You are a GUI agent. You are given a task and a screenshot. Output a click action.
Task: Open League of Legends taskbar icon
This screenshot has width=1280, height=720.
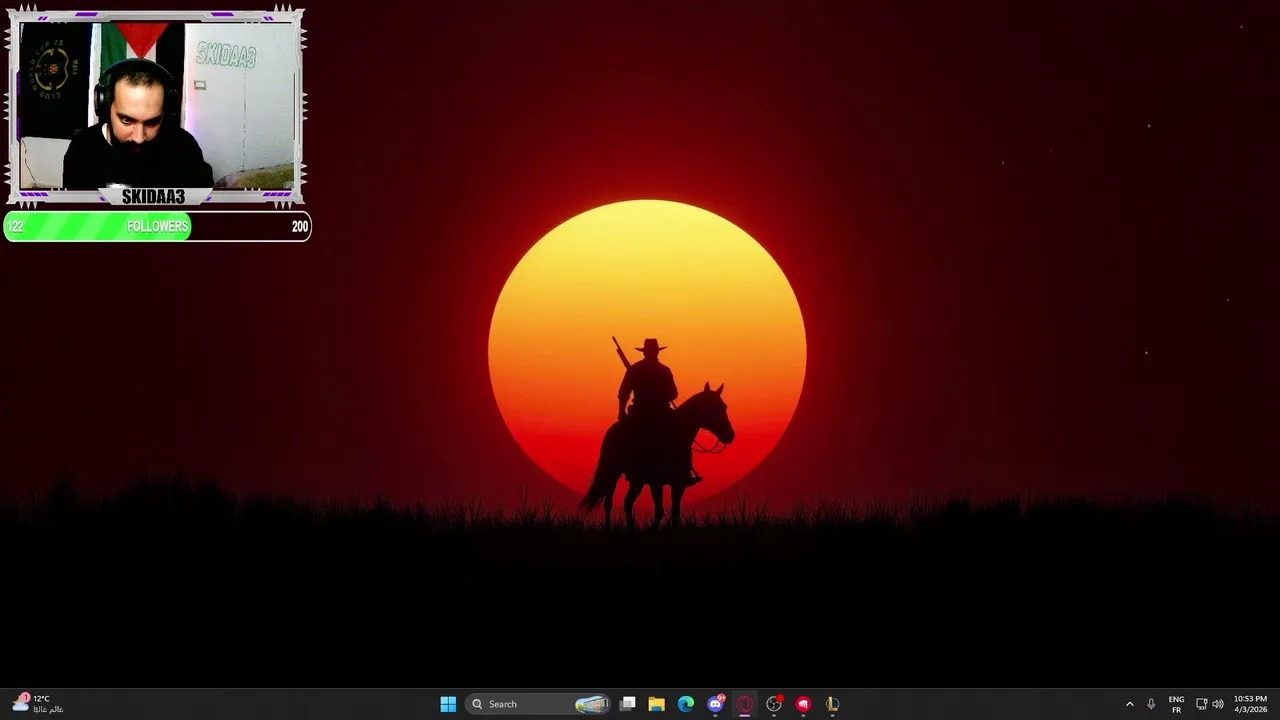832,704
